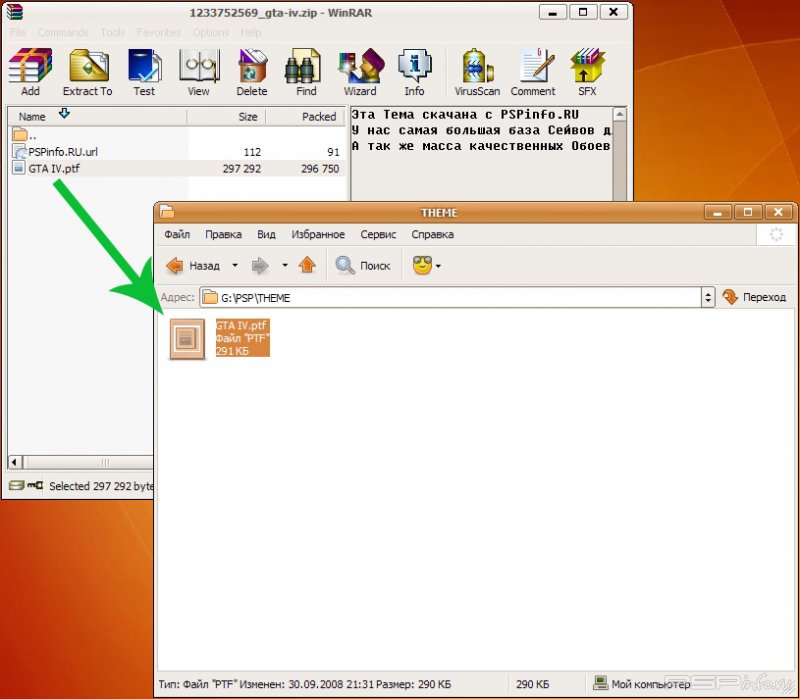Screen dimensions: 800x699
Task: Open the Сервис menu
Action: point(378,234)
